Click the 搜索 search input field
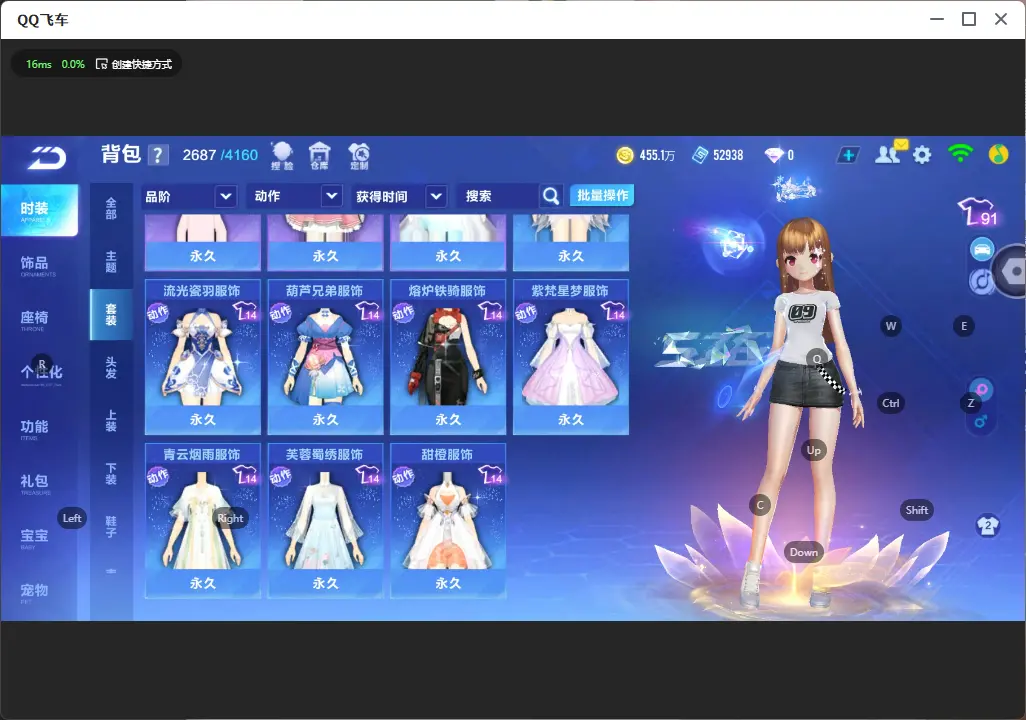Viewport: 1026px width, 720px height. [500, 196]
